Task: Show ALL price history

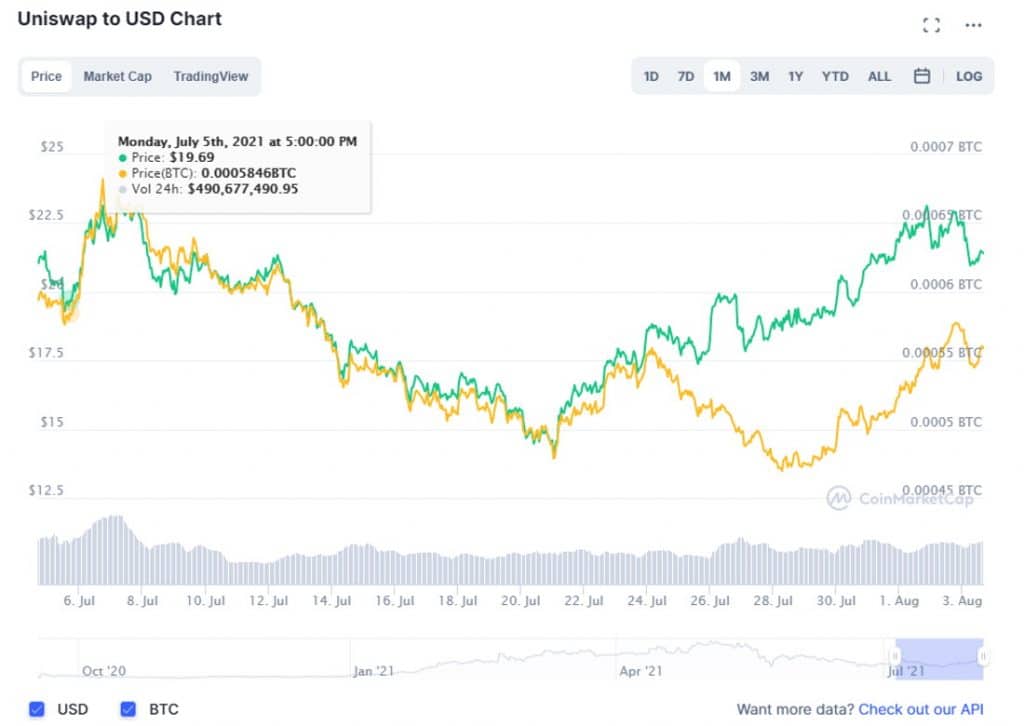Action: tap(879, 75)
